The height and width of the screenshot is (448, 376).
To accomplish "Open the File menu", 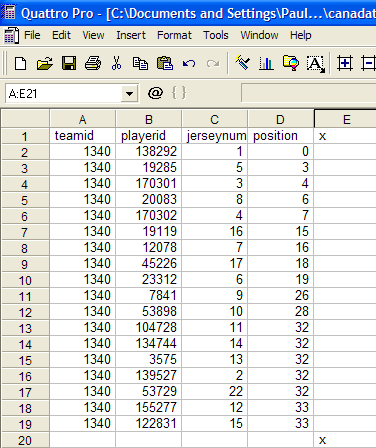I will click(x=32, y=35).
